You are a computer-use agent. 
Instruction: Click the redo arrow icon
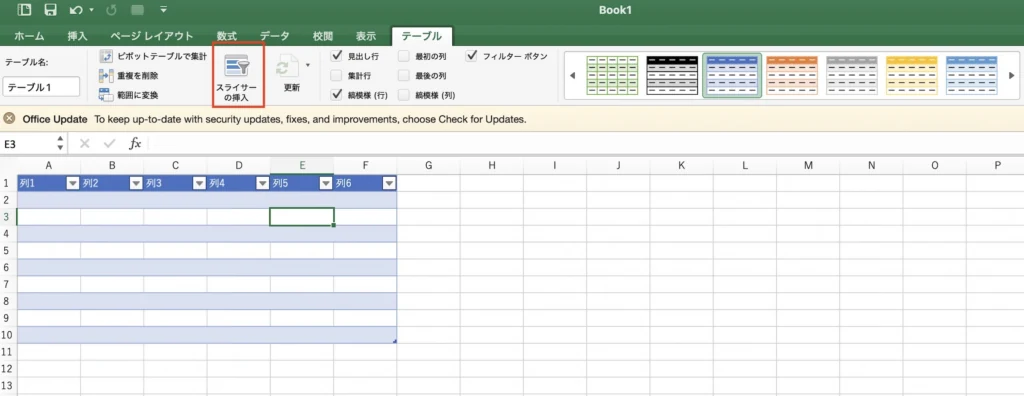[x=110, y=10]
